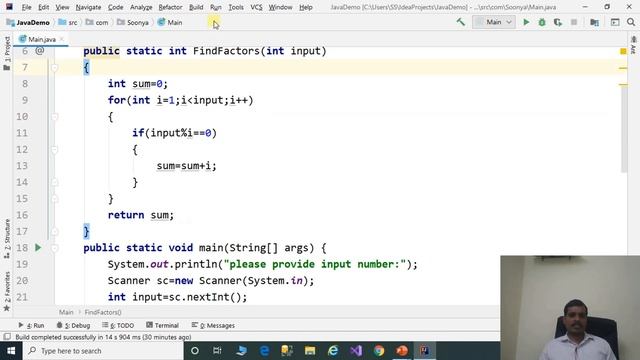Collapse the for loop fold marker at line 10
640x360 pixels.
tap(55, 117)
